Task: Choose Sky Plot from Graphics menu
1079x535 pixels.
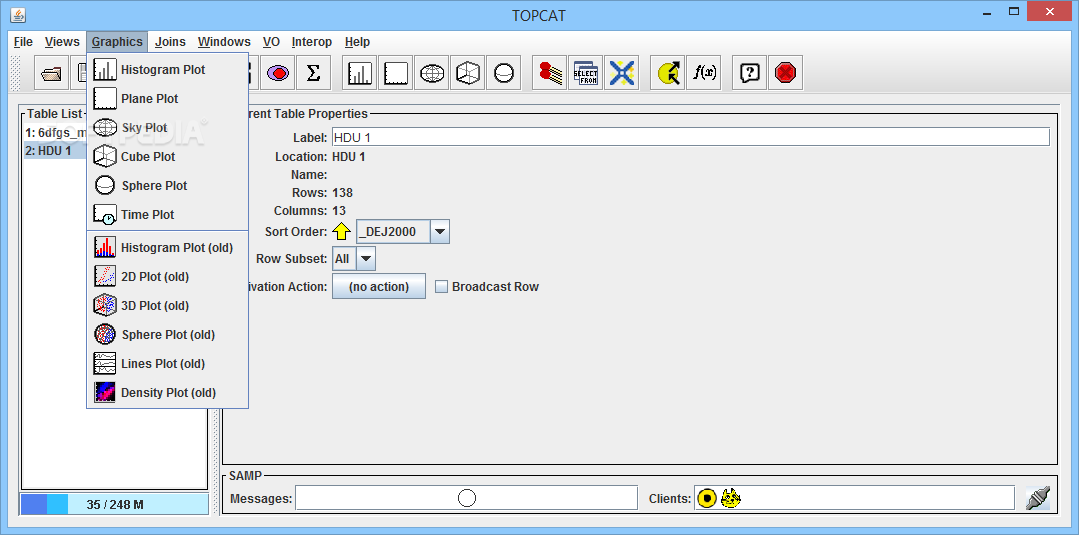Action: (167, 127)
